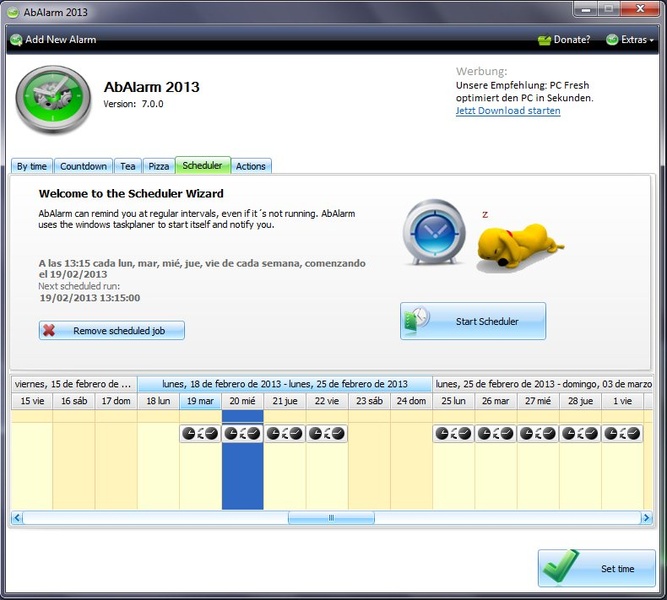667x600 pixels.
Task: Select the 26 mar day header
Action: [x=496, y=401]
